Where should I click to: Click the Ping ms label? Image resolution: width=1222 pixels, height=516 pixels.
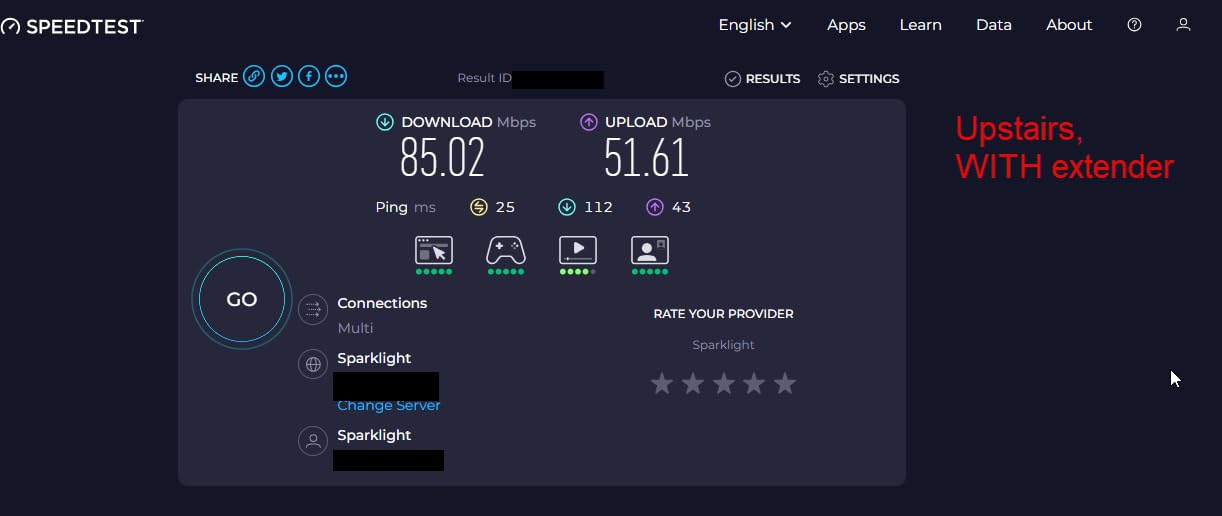(x=406, y=207)
